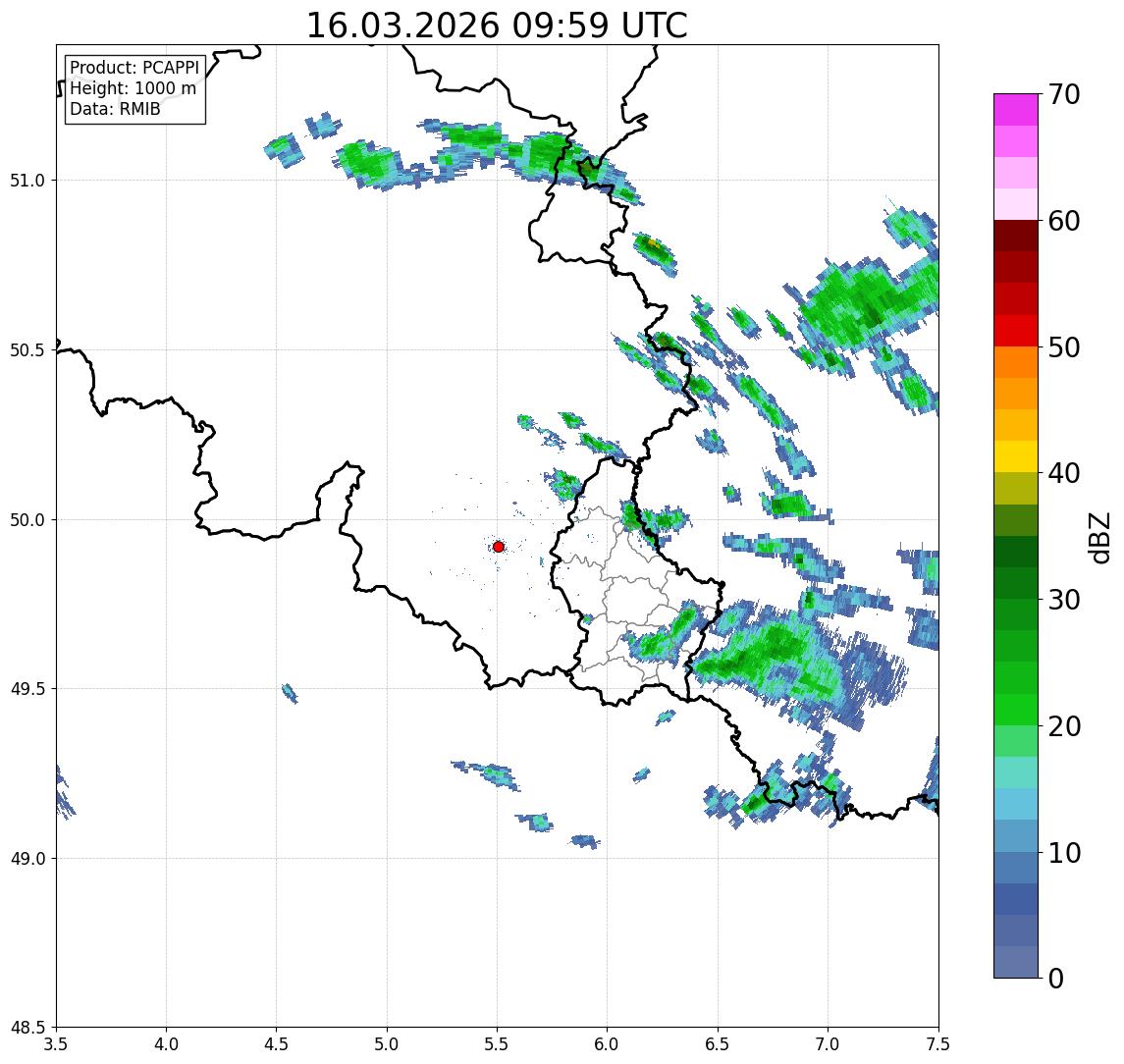Click longitude axis label 6.5
Image resolution: width=1124 pixels, height=1064 pixels.
(x=719, y=1043)
